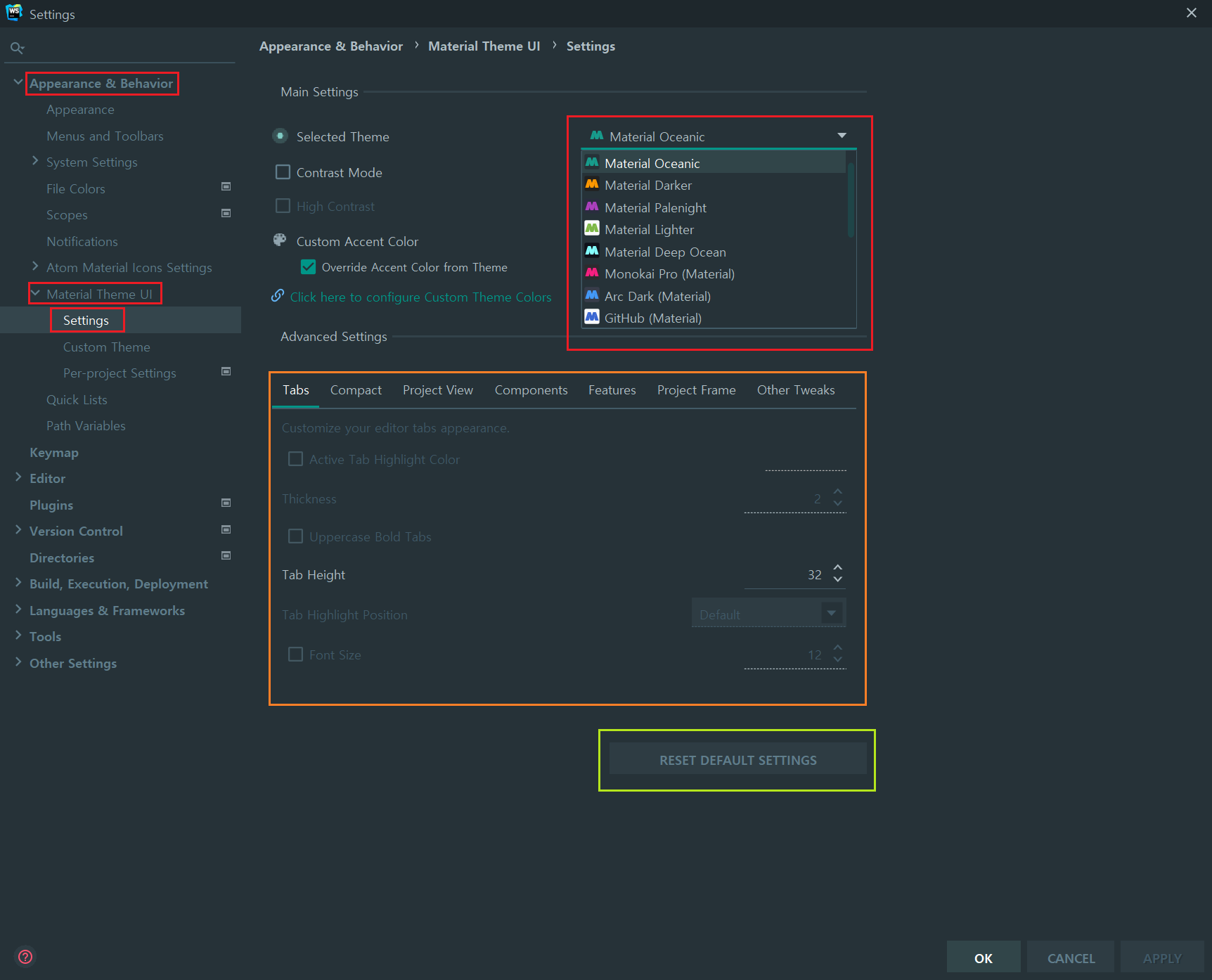Open the Features tab

coord(612,390)
